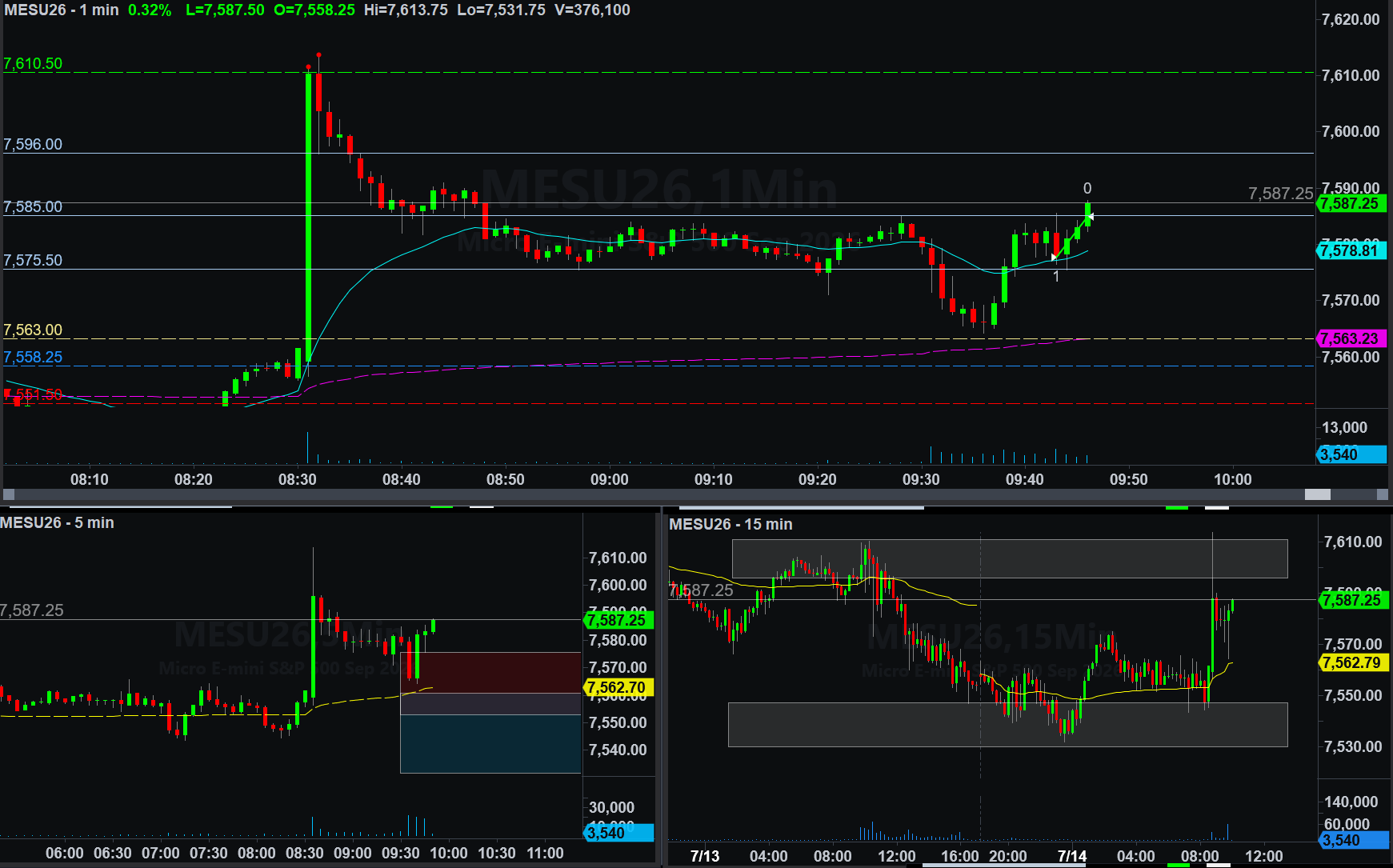Click the yellow 7,562.70 price tag on 5 min chart
1393x868 pixels.
point(619,688)
